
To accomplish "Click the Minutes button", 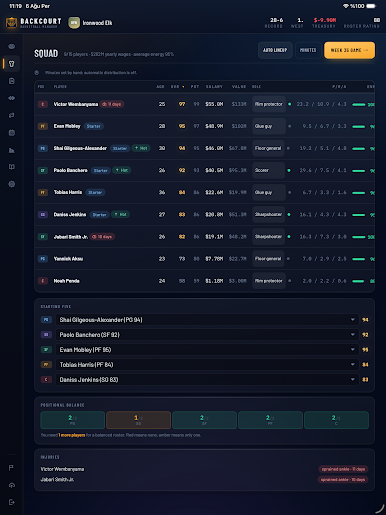I will click(x=308, y=50).
